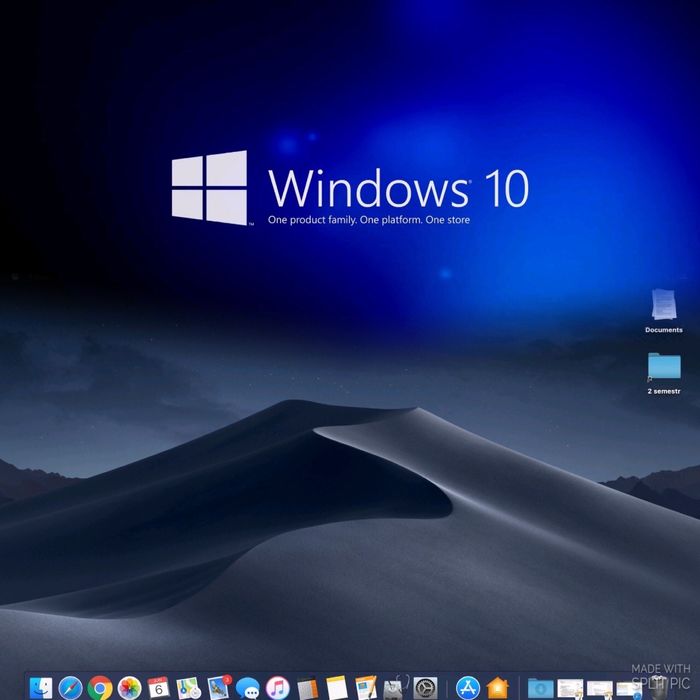Restore the leftmost minimized window in the Dock
Viewport: 700px width, 700px height.
[x=570, y=689]
